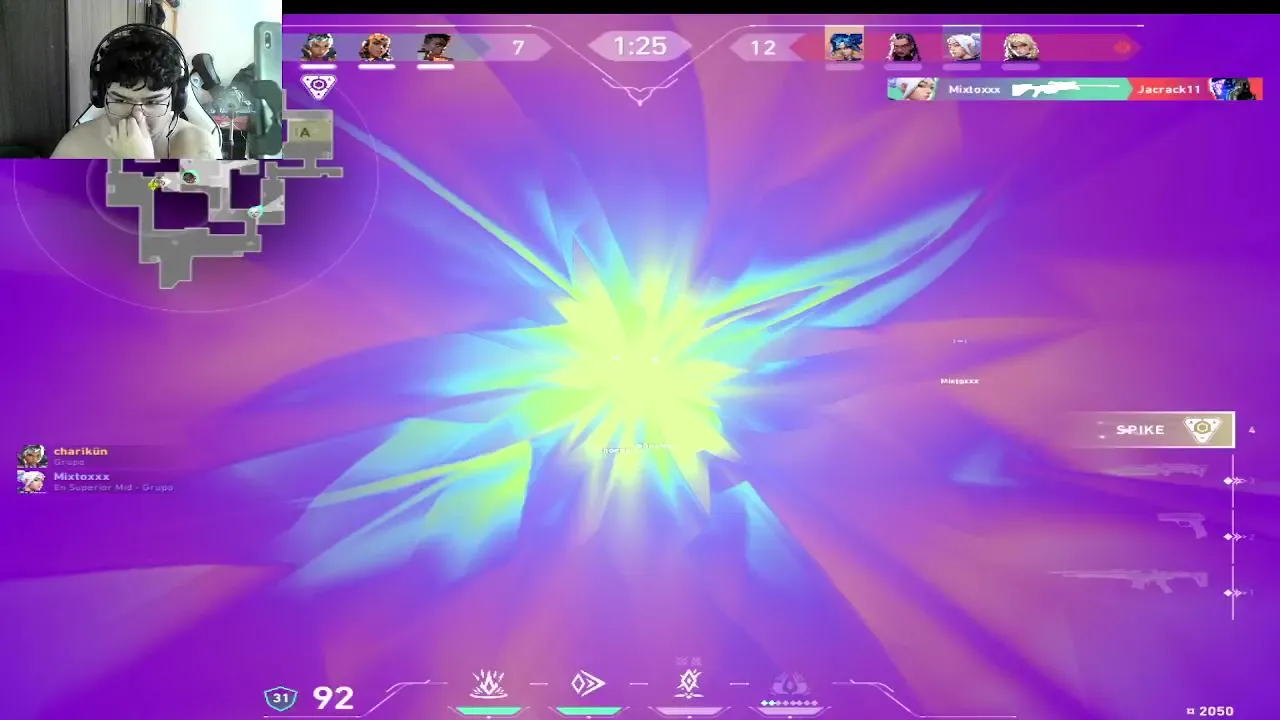Click the victim portrait next to Jacrack11
The width and height of the screenshot is (1280, 720).
pos(1235,89)
